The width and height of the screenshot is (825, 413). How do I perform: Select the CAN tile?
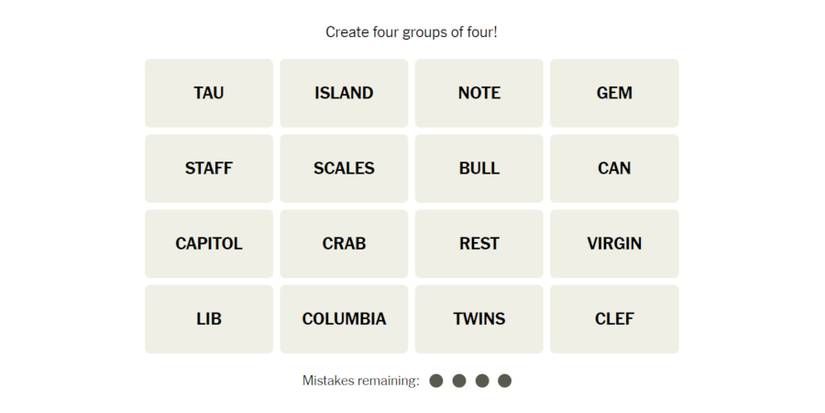(x=614, y=168)
